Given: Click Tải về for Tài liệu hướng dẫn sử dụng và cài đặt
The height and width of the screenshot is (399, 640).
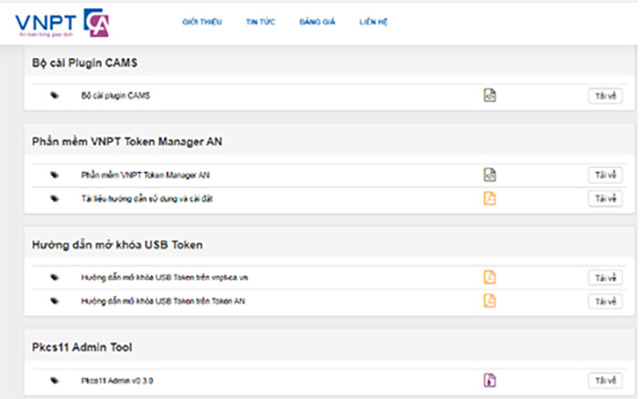Looking at the screenshot, I should pyautogui.click(x=605, y=199).
